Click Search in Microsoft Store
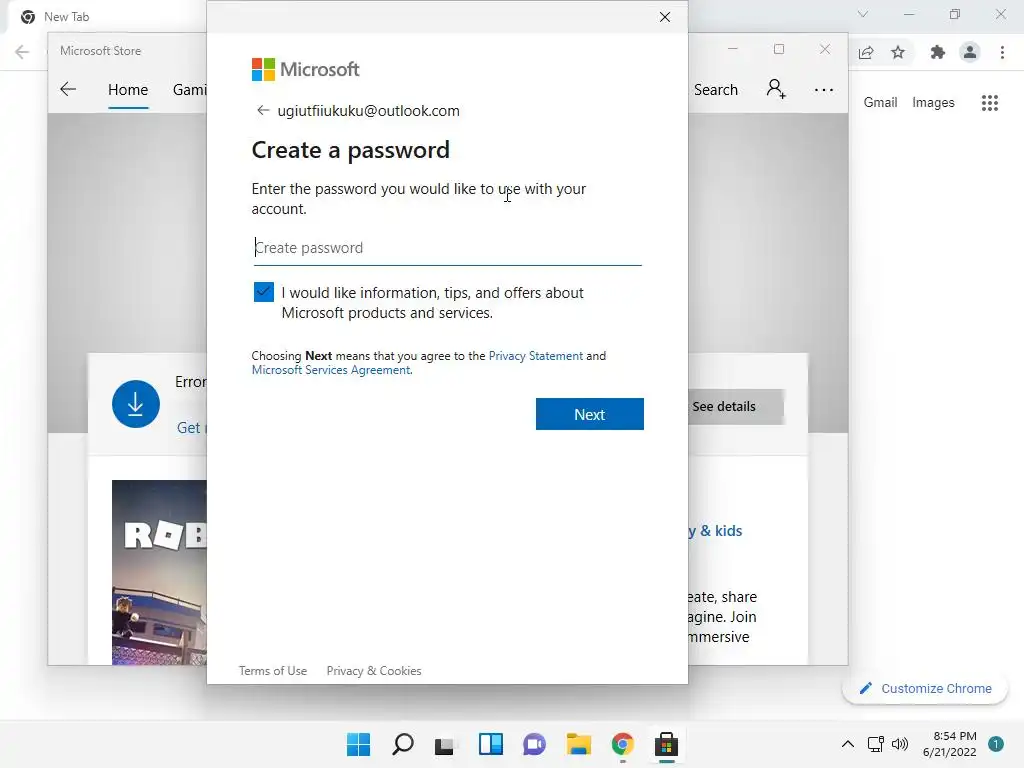 (716, 89)
